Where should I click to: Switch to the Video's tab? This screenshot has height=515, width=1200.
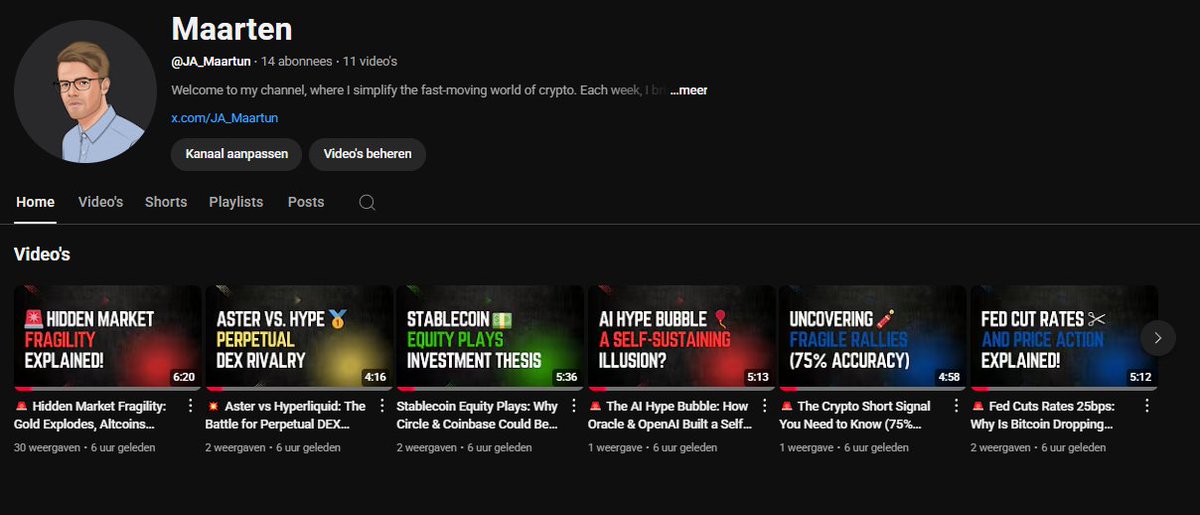click(x=101, y=202)
